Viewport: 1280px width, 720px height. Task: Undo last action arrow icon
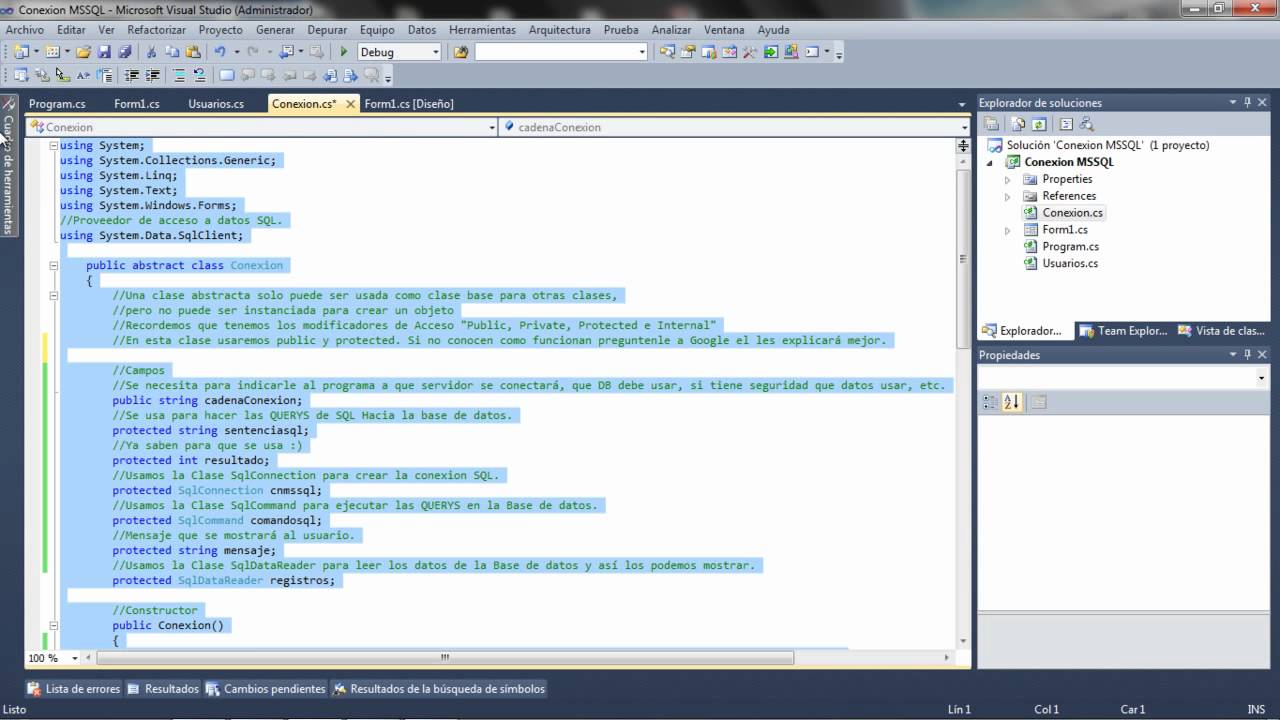pyautogui.click(x=220, y=52)
